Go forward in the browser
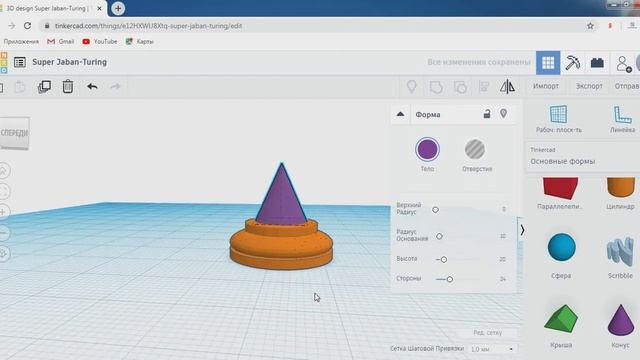The width and height of the screenshot is (640, 360). (x=11, y=26)
